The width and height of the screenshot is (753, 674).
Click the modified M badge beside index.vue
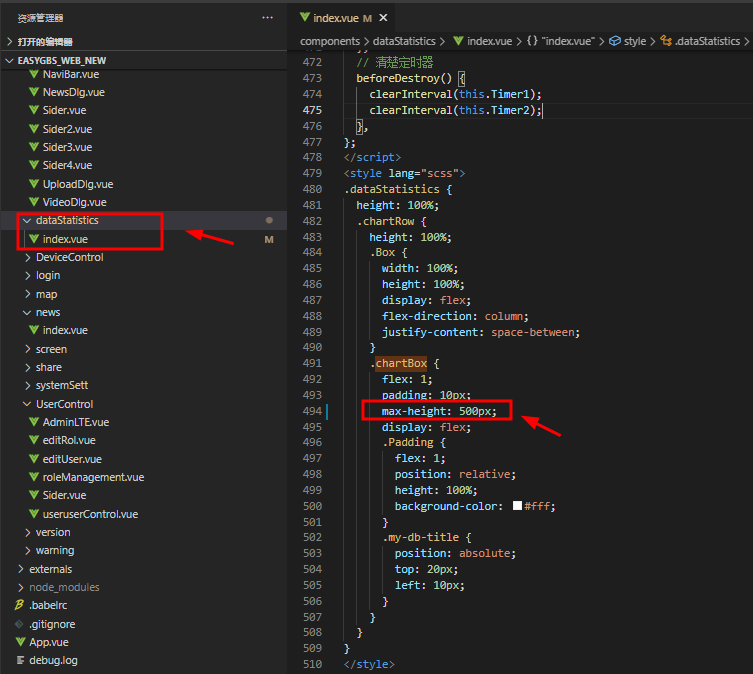pos(269,239)
